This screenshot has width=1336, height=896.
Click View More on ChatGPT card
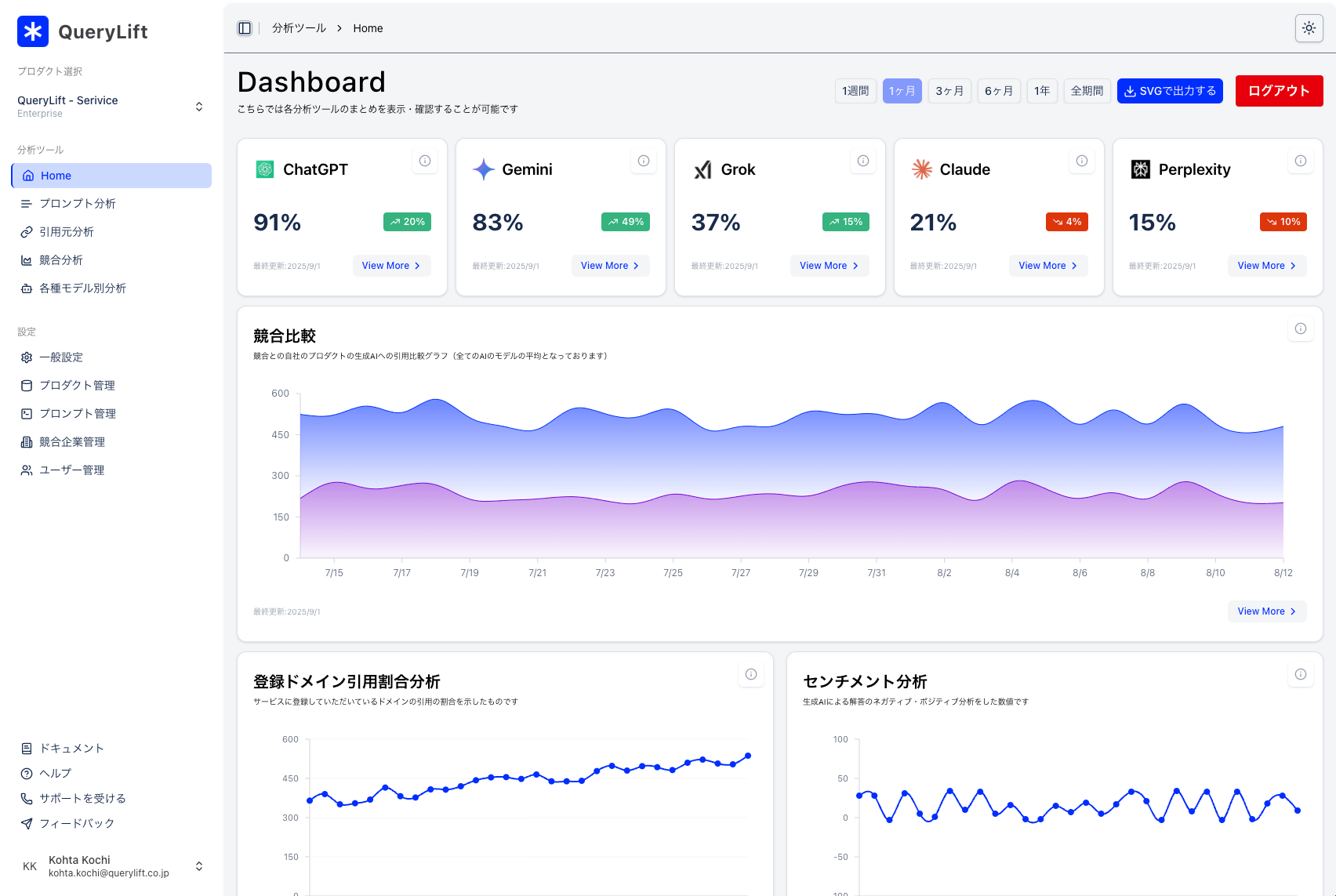pyautogui.click(x=391, y=266)
